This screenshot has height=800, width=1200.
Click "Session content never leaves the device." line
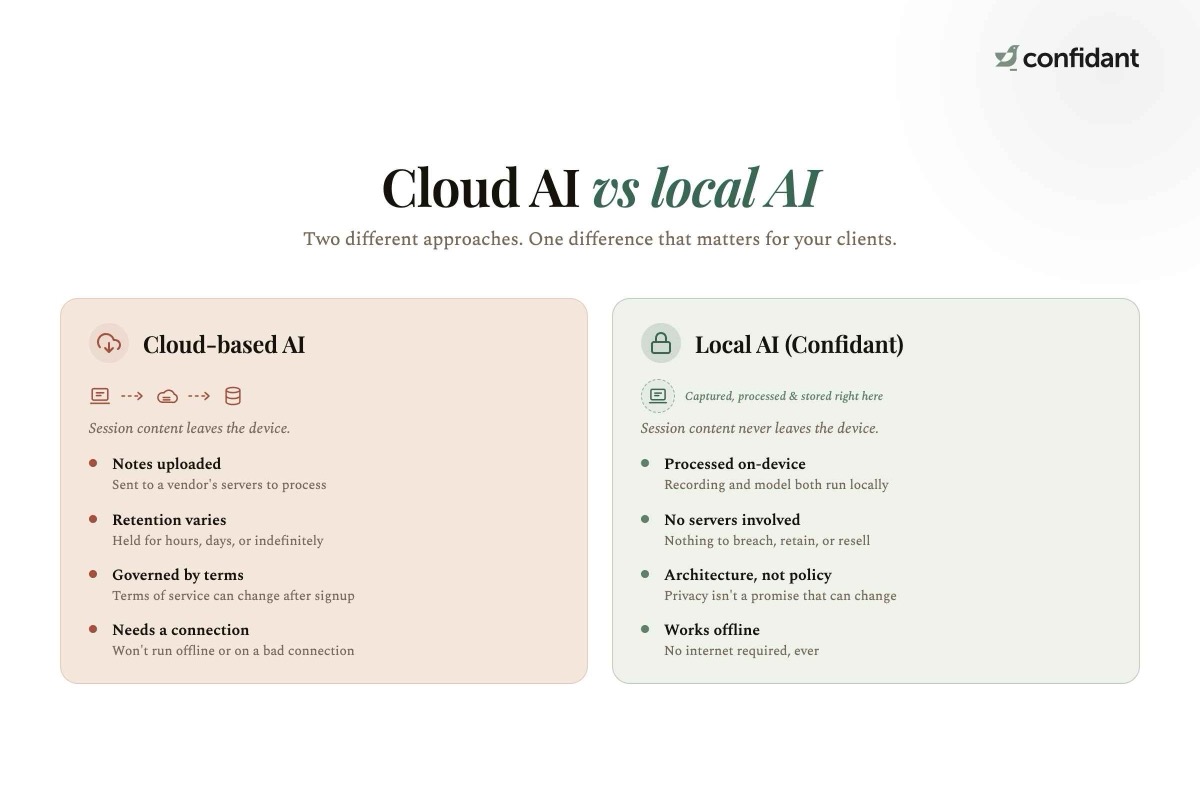(x=760, y=428)
